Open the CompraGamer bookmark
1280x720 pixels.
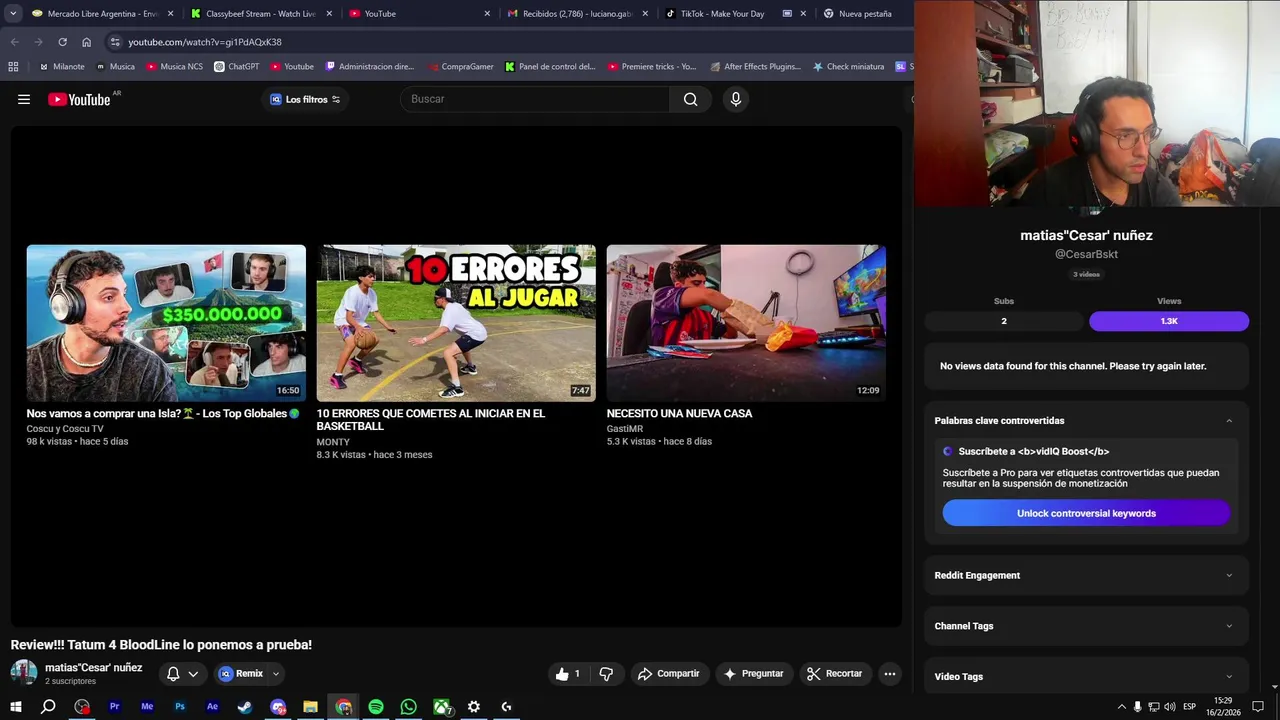coord(460,67)
